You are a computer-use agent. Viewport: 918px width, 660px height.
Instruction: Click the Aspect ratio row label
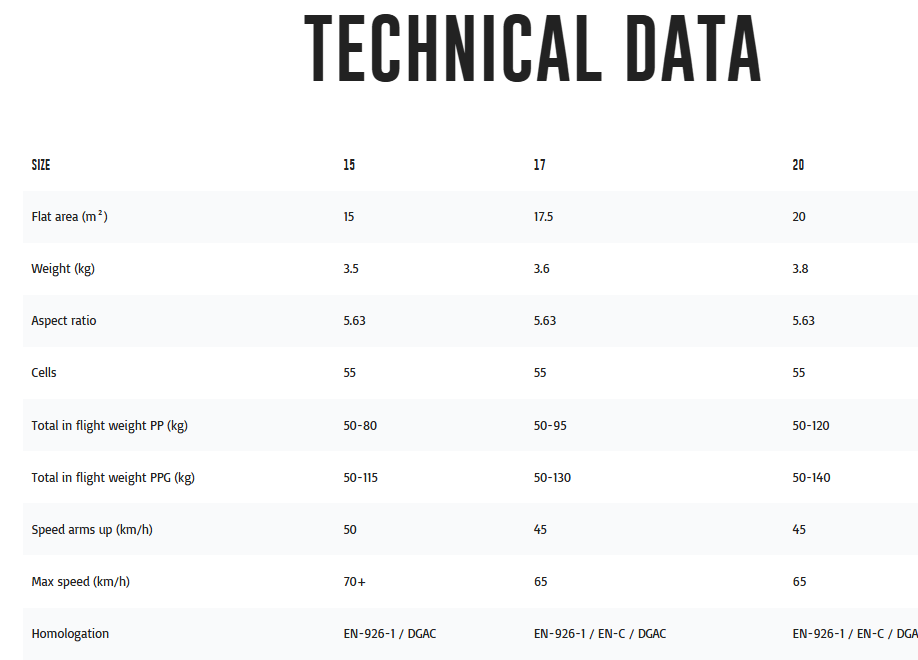(x=64, y=321)
